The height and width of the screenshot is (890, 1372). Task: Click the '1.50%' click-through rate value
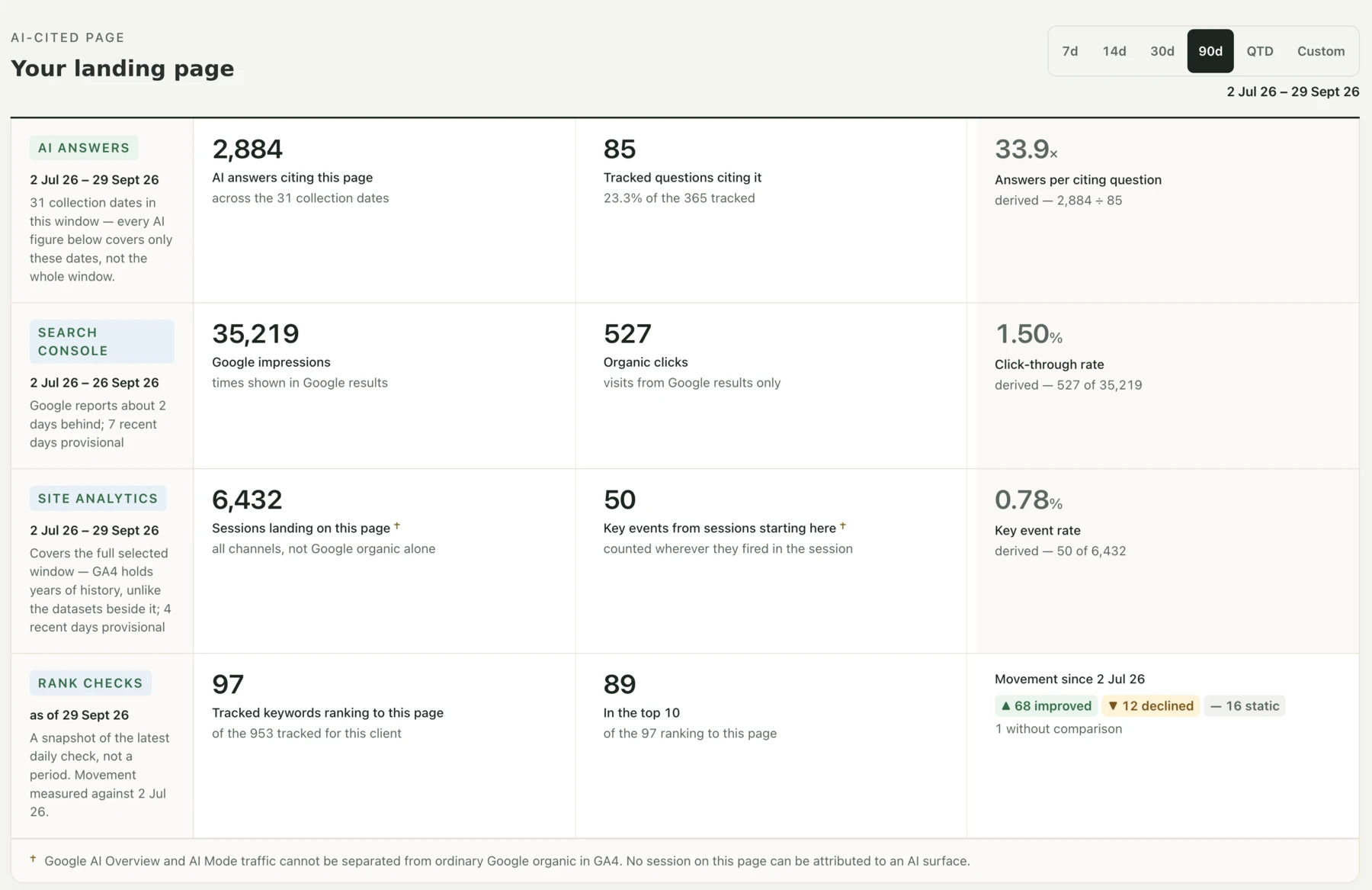1028,334
